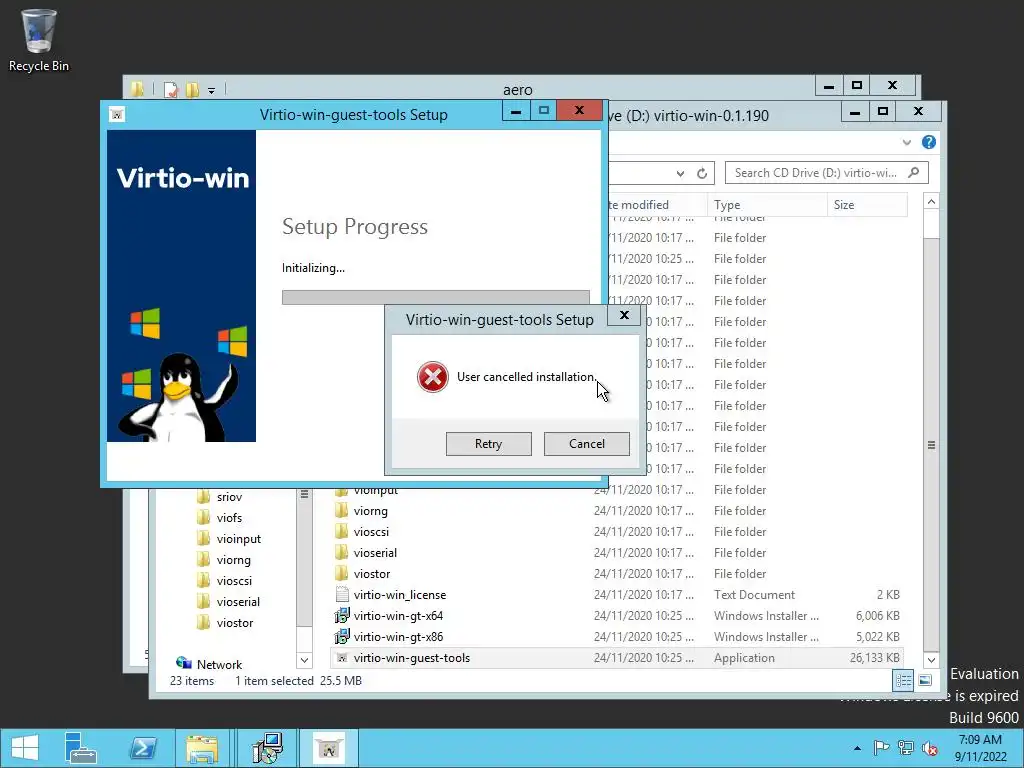
Task: Click New Folder icon in aero window toolbar
Action: click(192, 89)
